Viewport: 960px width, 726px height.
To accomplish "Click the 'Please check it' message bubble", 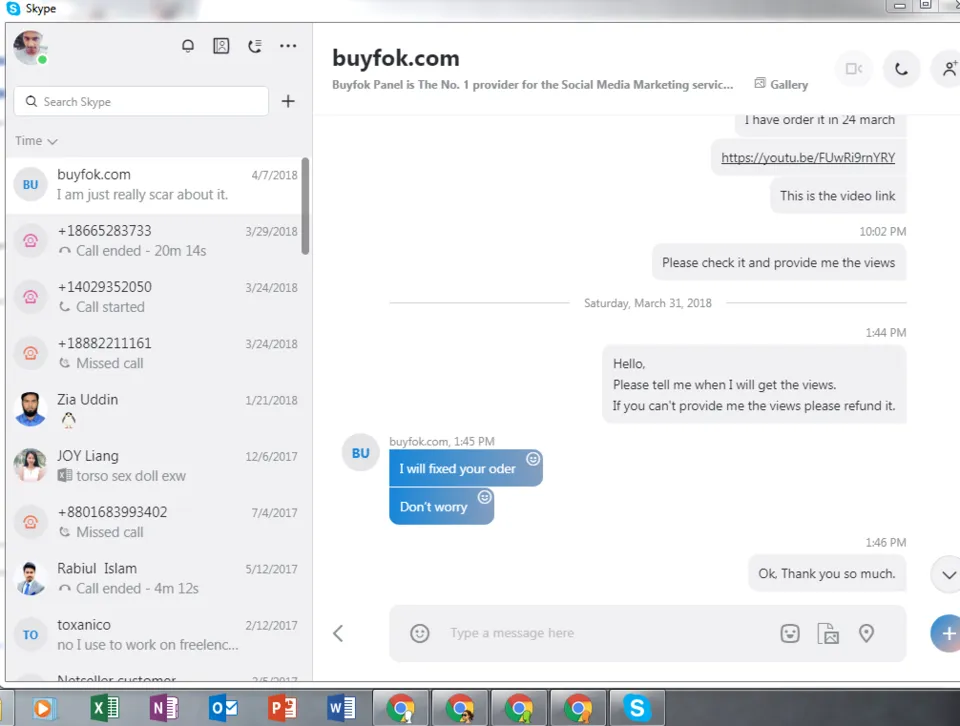I will [x=778, y=263].
